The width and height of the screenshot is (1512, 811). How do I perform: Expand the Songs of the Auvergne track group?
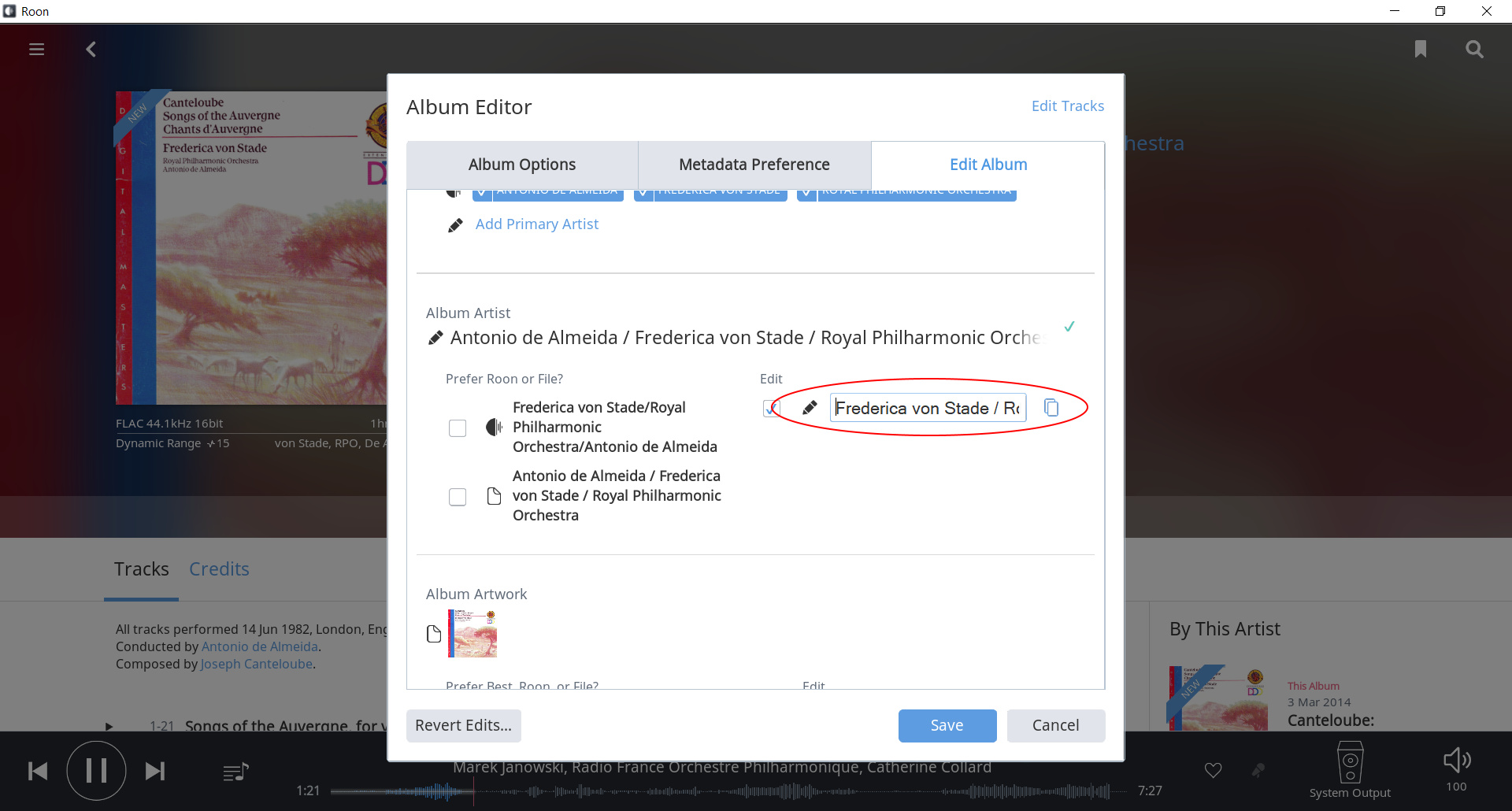point(109,726)
